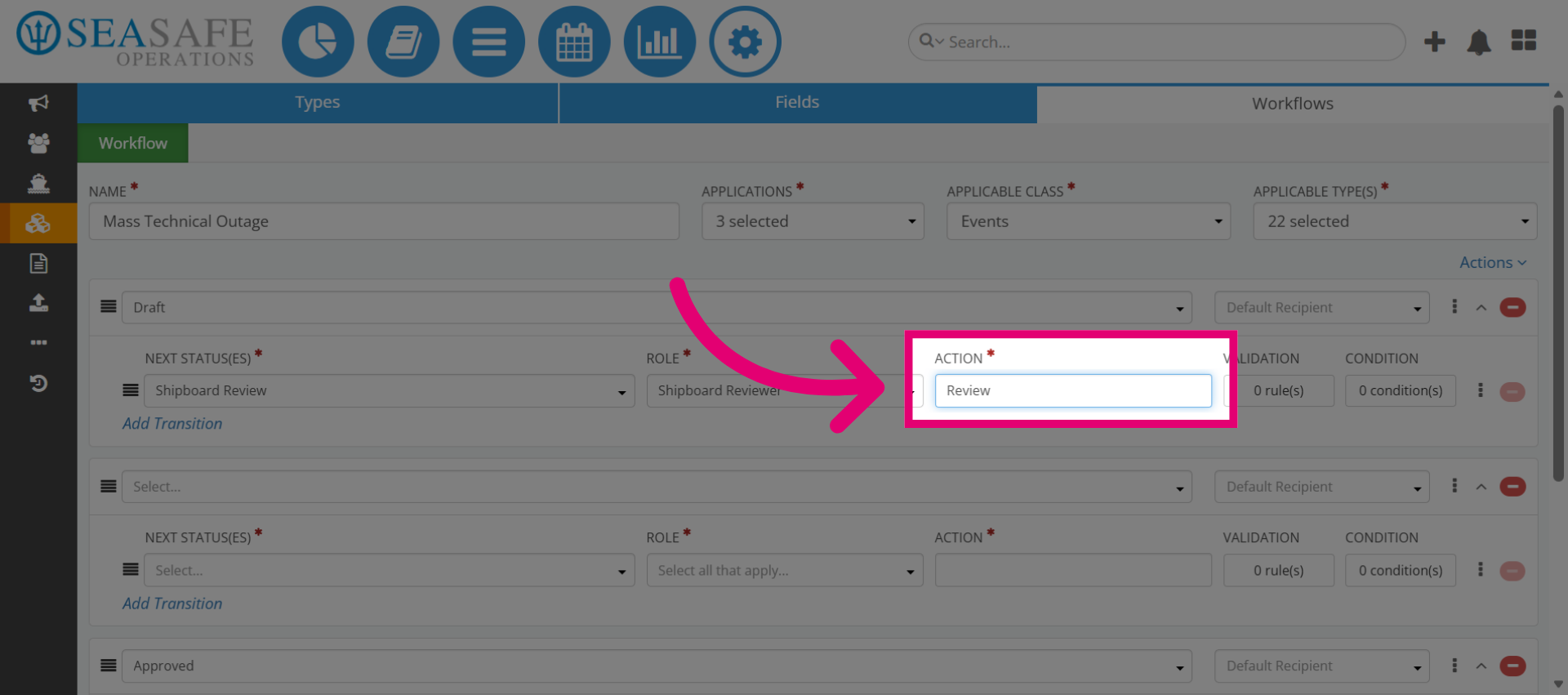Click the Action field containing Review
The image size is (1568, 695).
click(x=1073, y=390)
